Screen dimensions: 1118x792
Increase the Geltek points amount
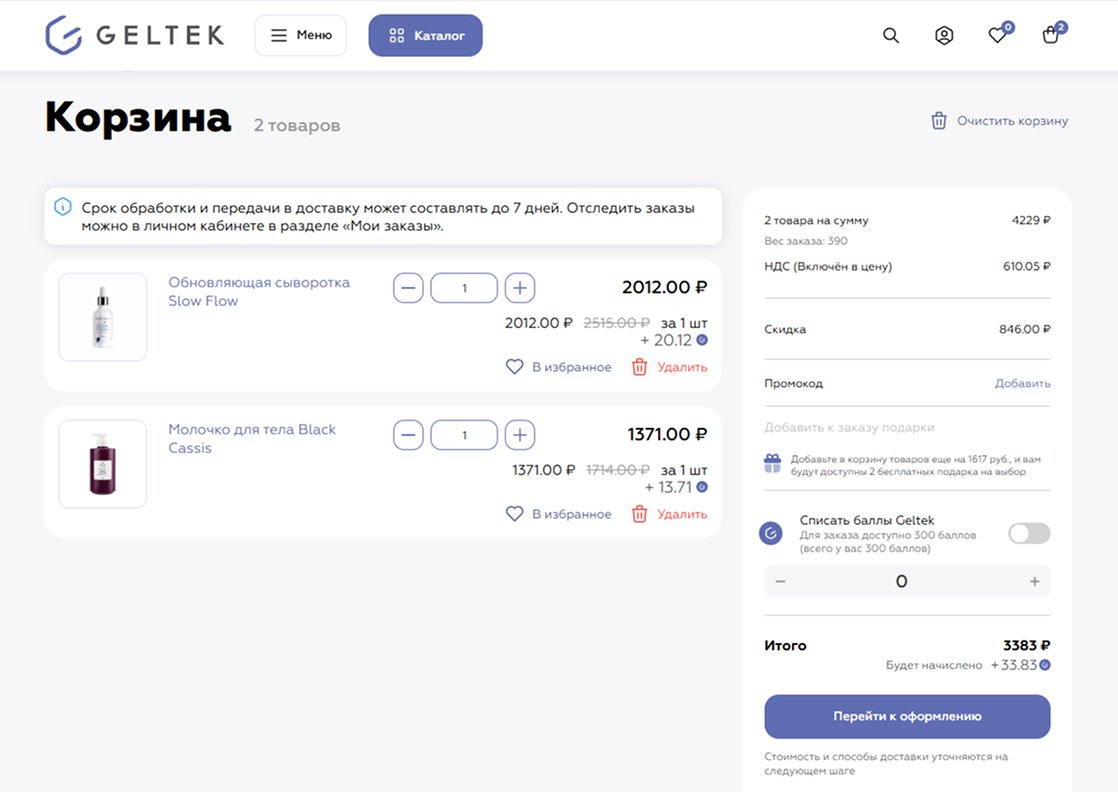pos(1034,582)
